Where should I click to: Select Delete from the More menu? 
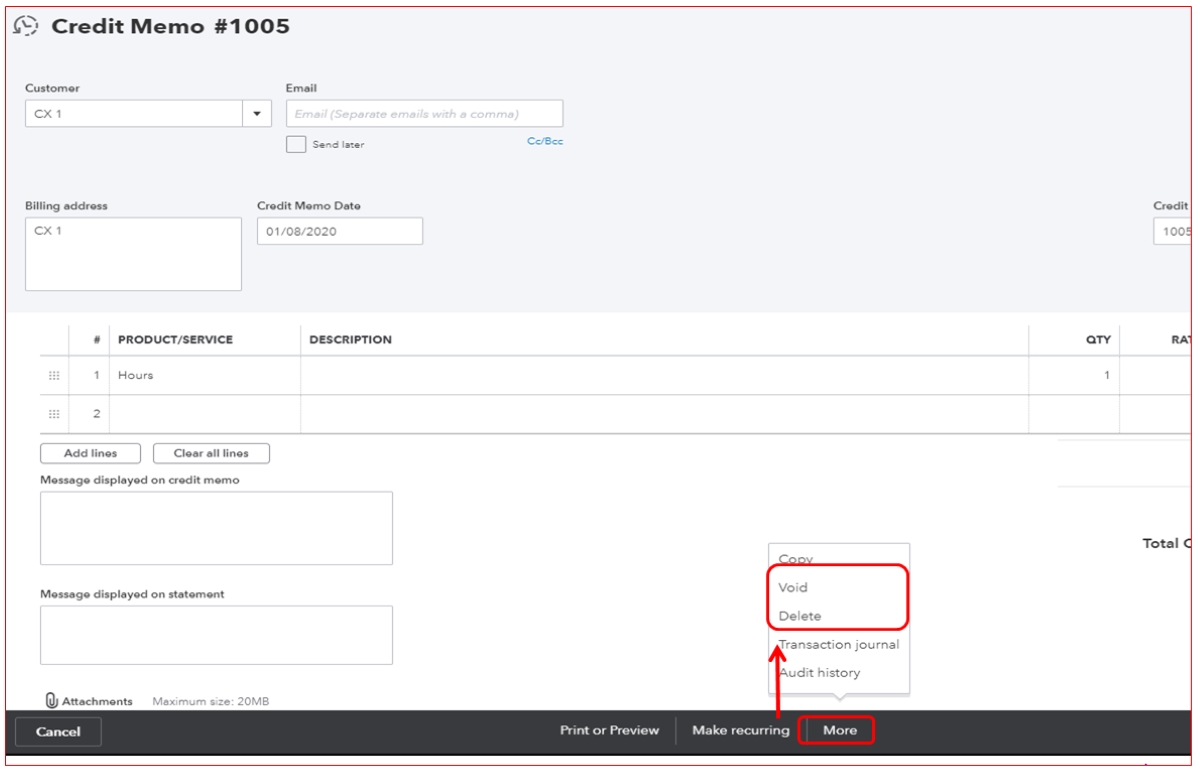click(x=800, y=616)
